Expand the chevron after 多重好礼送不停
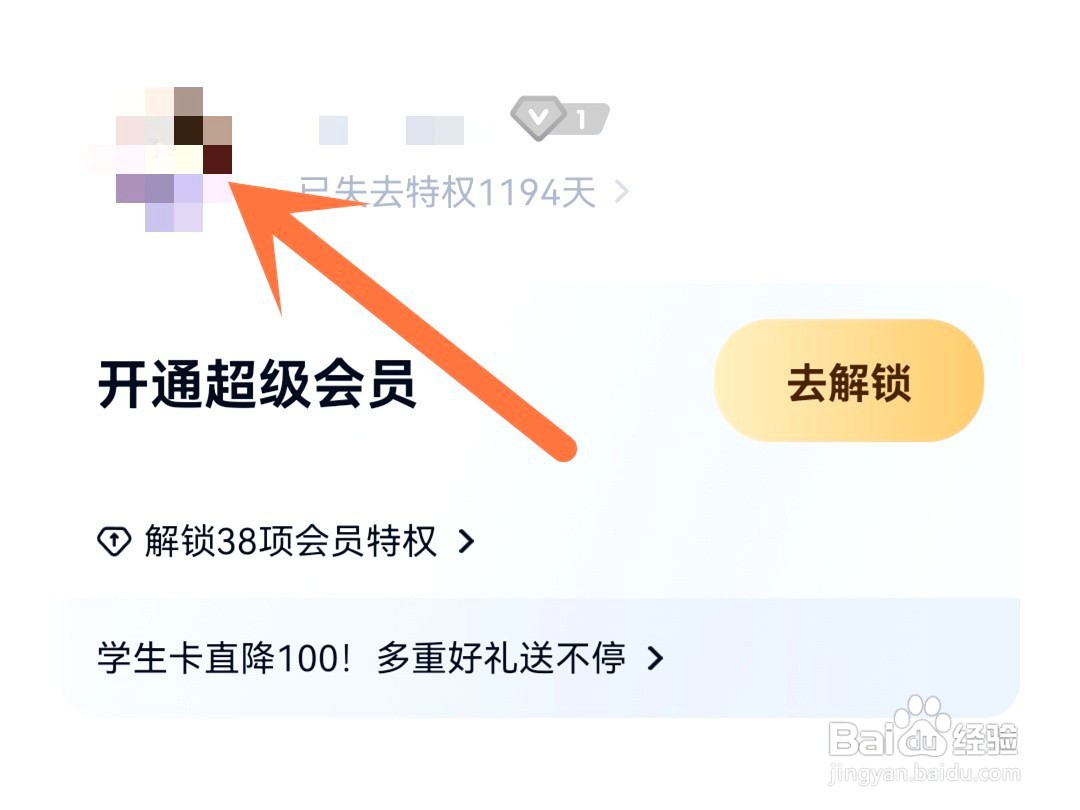The image size is (1080, 810). point(656,658)
